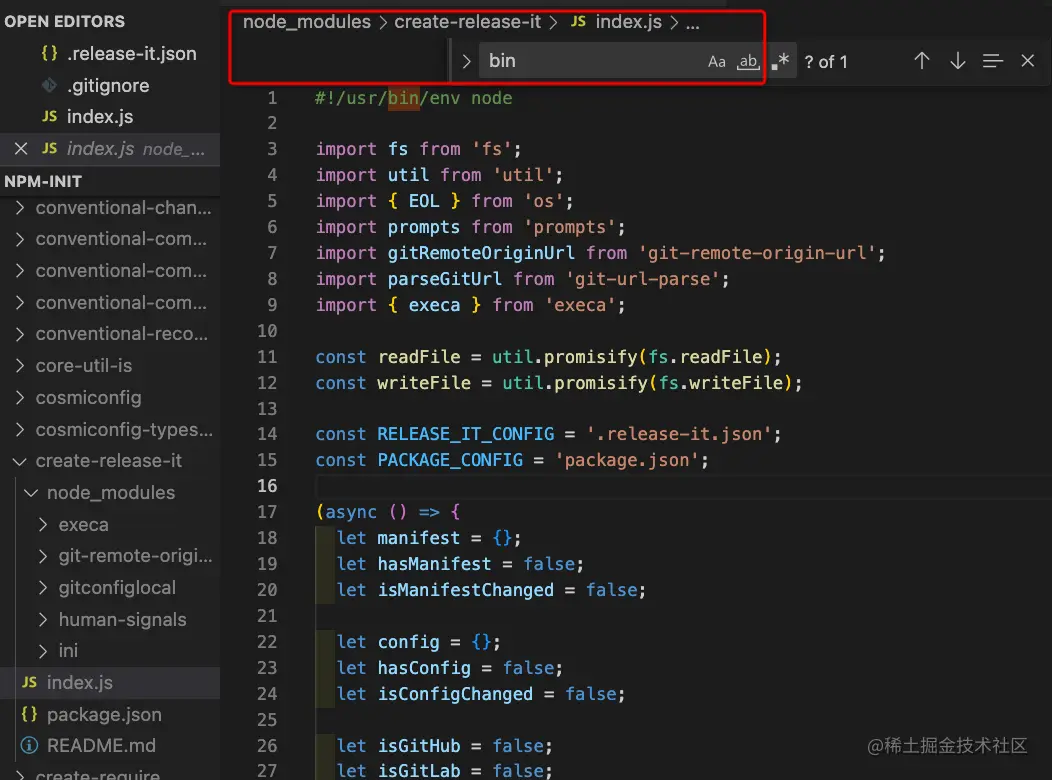Click 'PACKAGE_CONFIG' constant on line 15
Screen dimensions: 1052x780
(x=450, y=460)
